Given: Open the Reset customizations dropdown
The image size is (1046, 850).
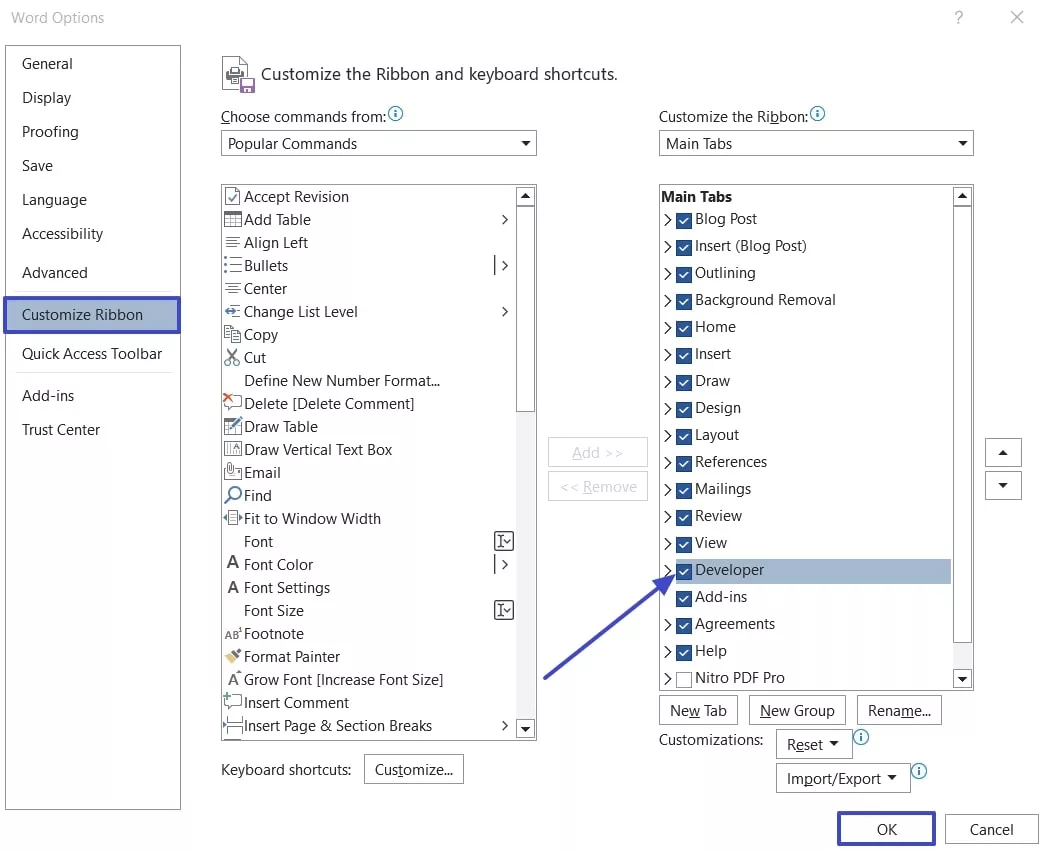Looking at the screenshot, I should pyautogui.click(x=814, y=744).
